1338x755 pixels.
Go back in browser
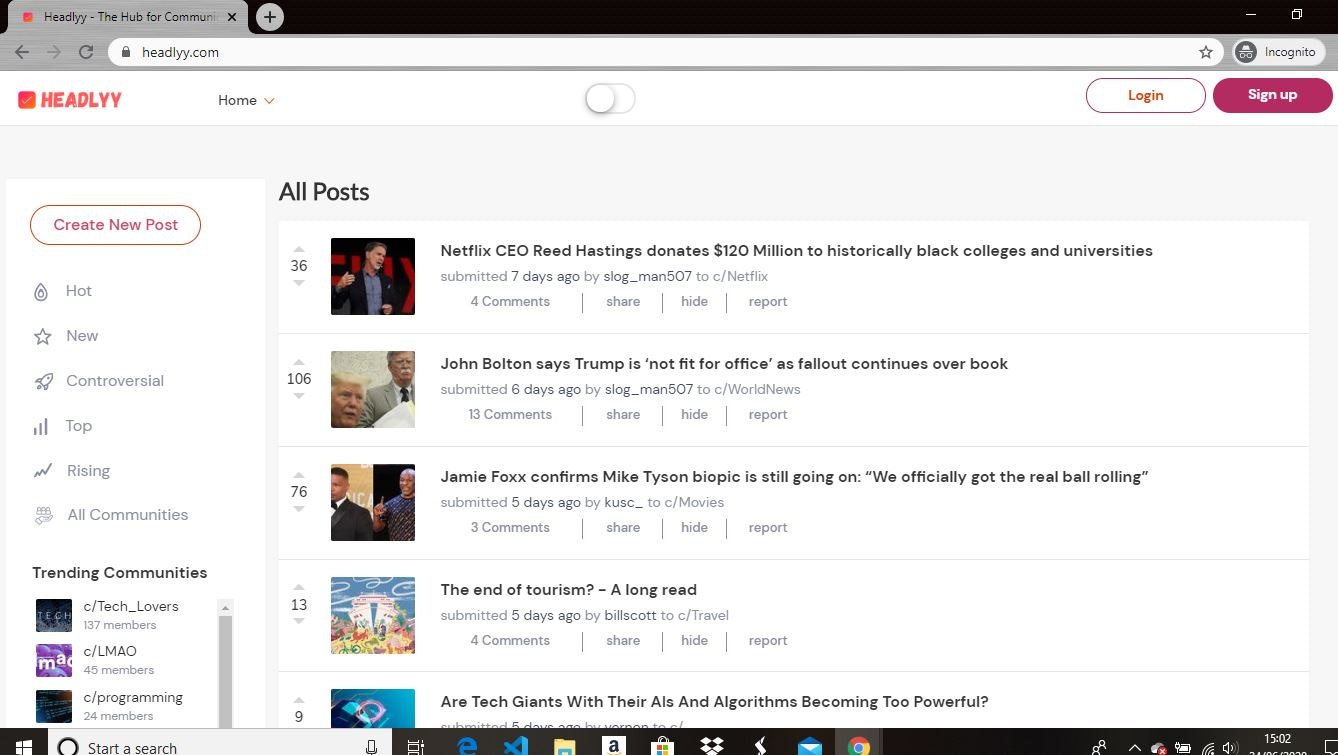click(x=22, y=52)
